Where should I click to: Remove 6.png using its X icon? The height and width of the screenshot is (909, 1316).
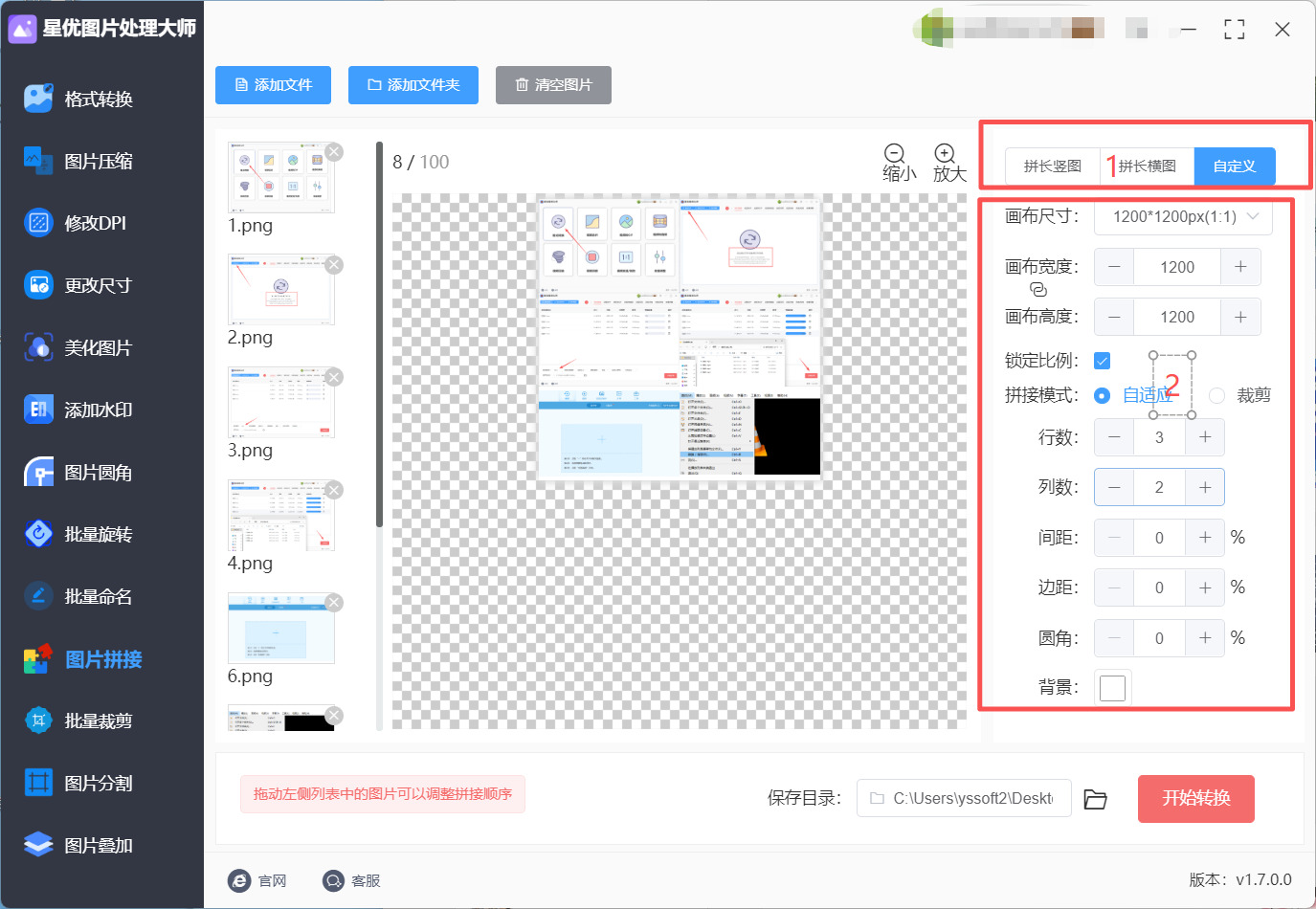tap(334, 603)
